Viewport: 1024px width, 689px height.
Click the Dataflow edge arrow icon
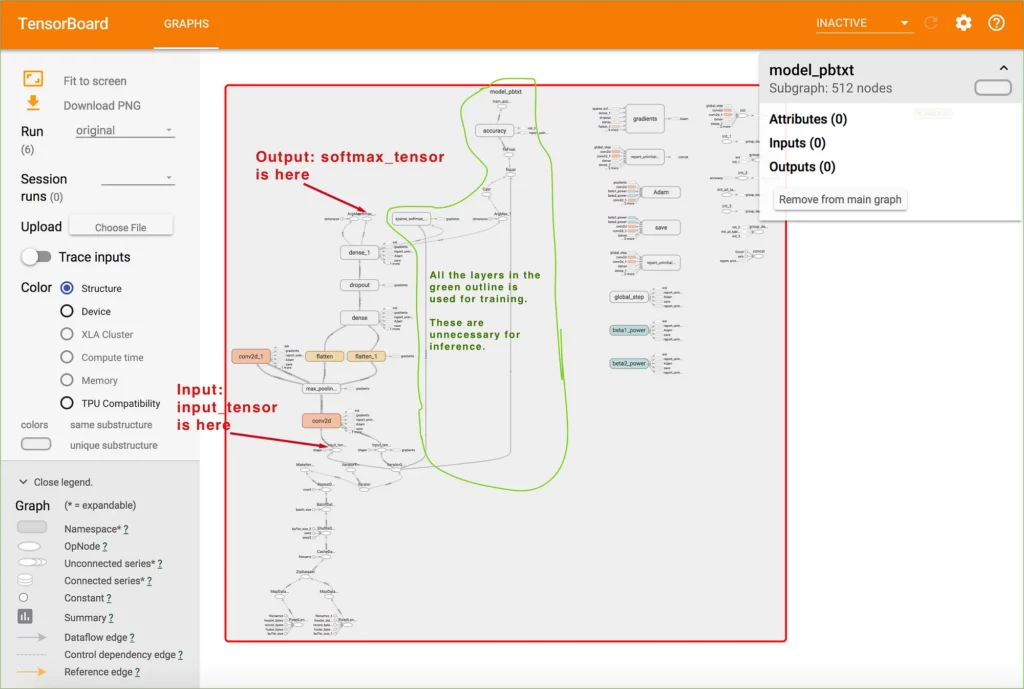(31, 637)
